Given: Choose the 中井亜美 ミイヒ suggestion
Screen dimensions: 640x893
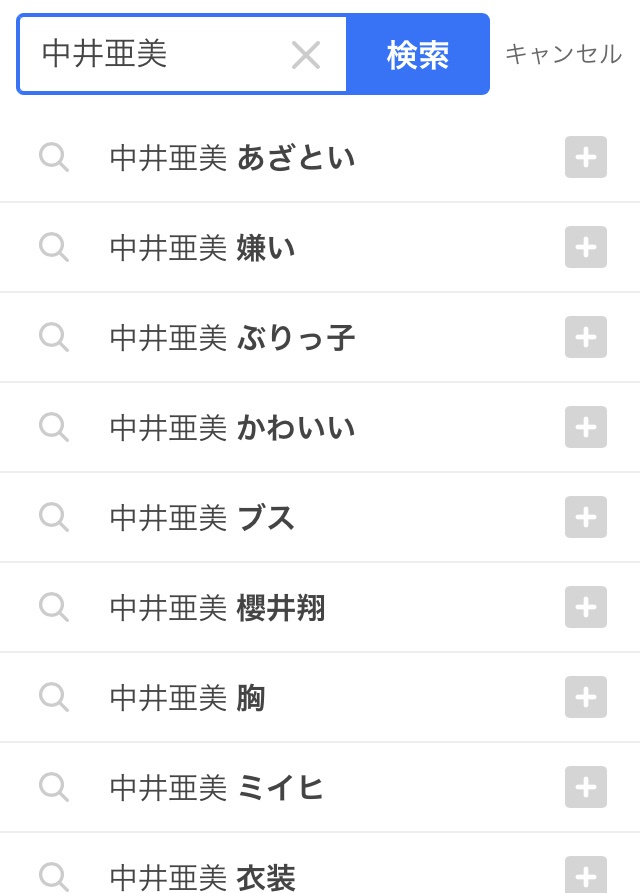Looking at the screenshot, I should pos(217,788).
